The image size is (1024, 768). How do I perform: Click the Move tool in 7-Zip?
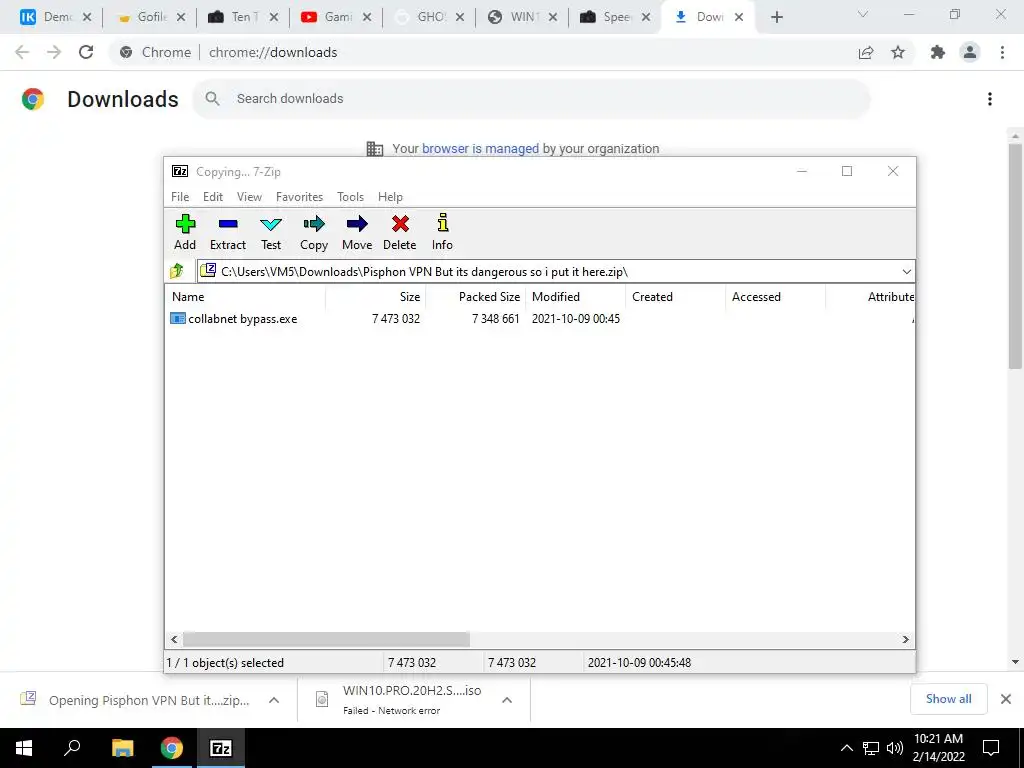point(357,232)
